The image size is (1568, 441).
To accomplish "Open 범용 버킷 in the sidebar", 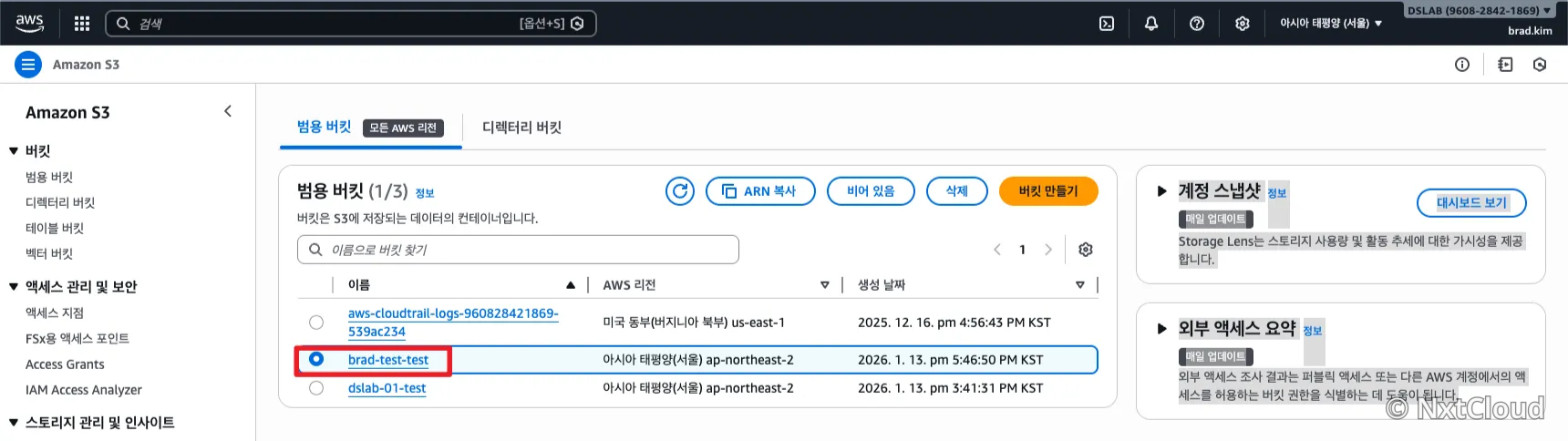I will coord(49,178).
